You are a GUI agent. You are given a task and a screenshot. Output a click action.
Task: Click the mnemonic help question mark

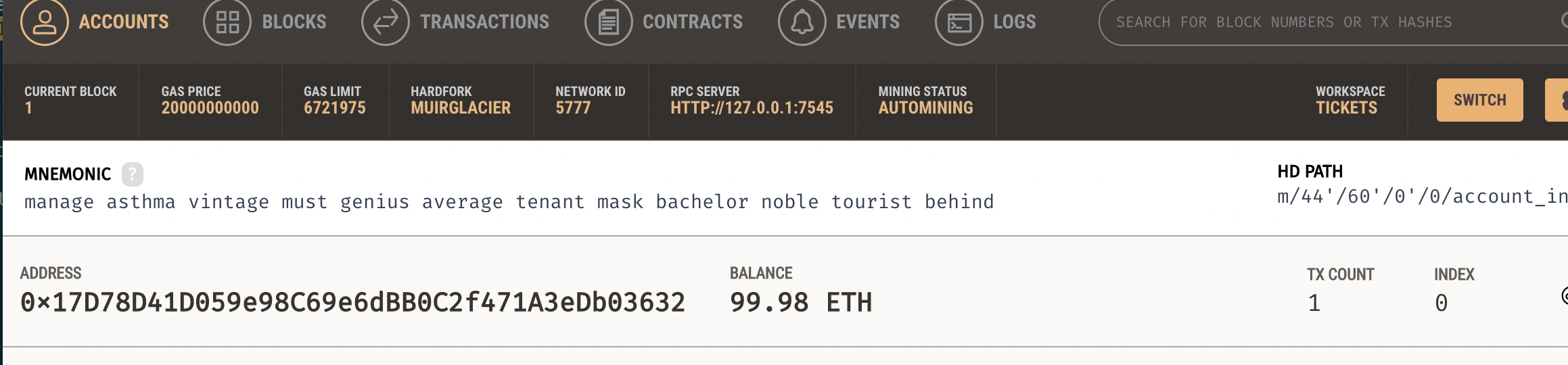[x=133, y=174]
